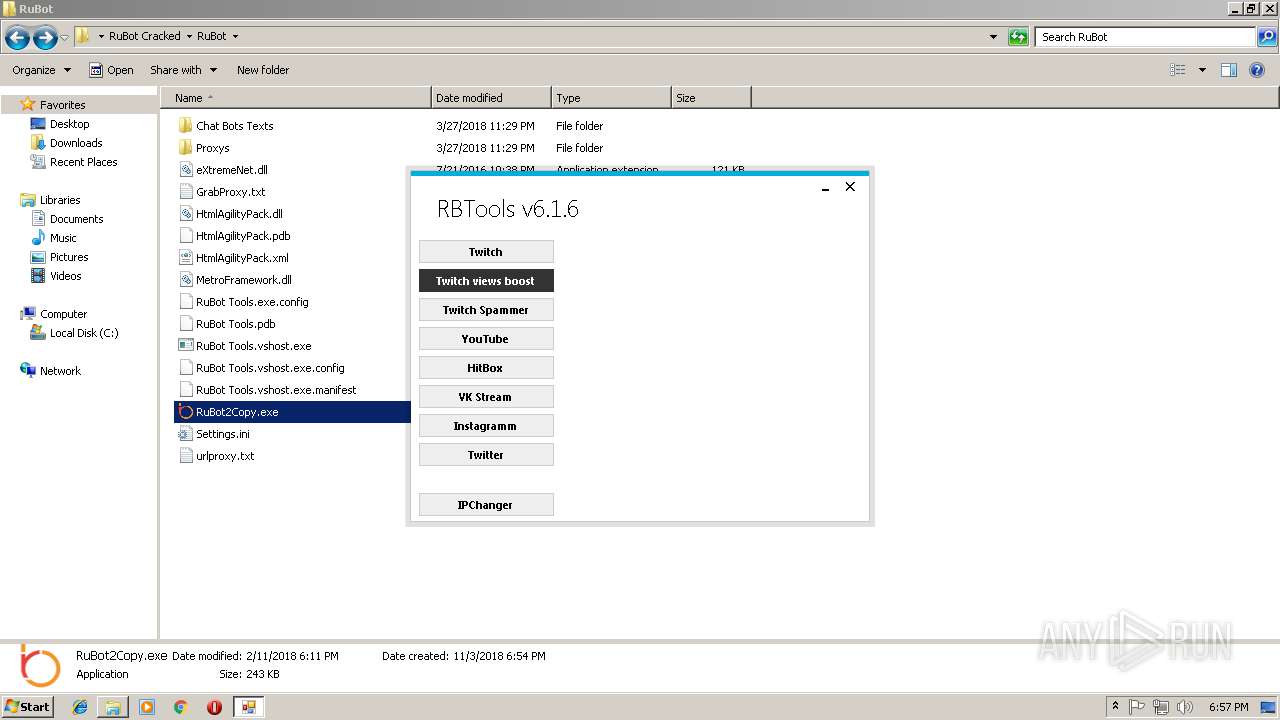Toggle the preview pane icon
The image size is (1280, 720).
coord(1229,70)
